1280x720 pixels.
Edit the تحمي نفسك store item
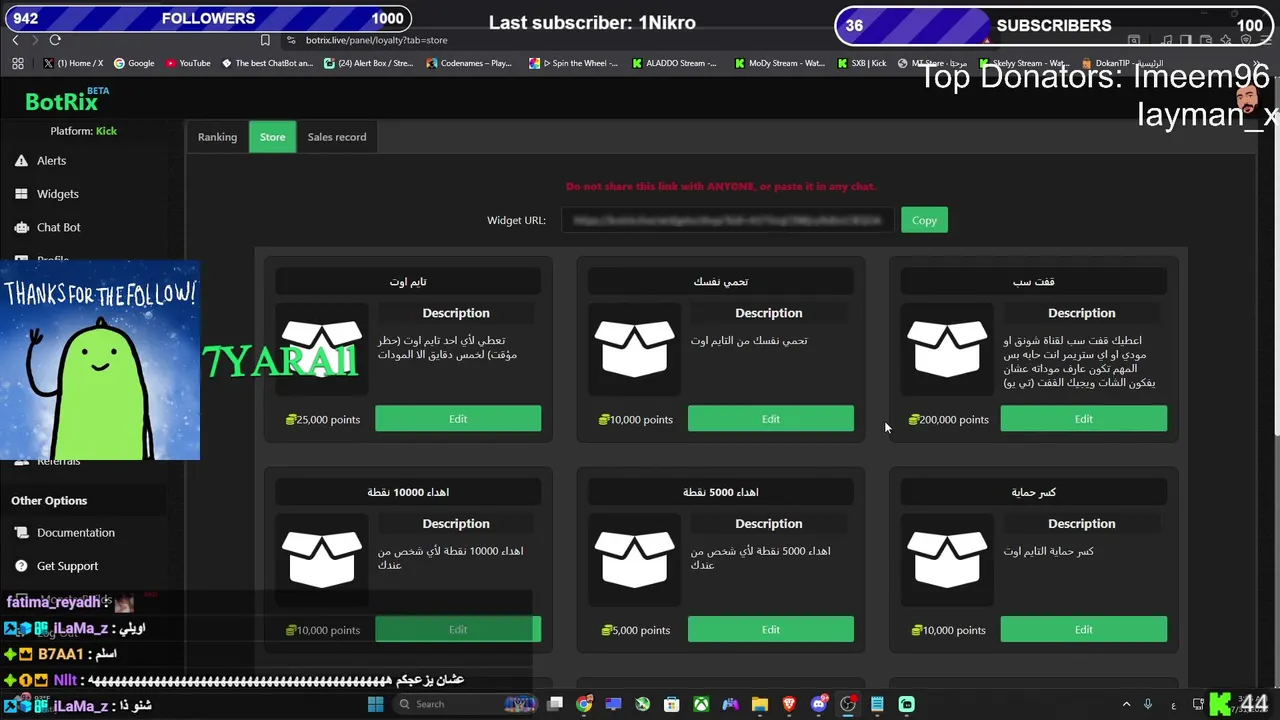[771, 419]
